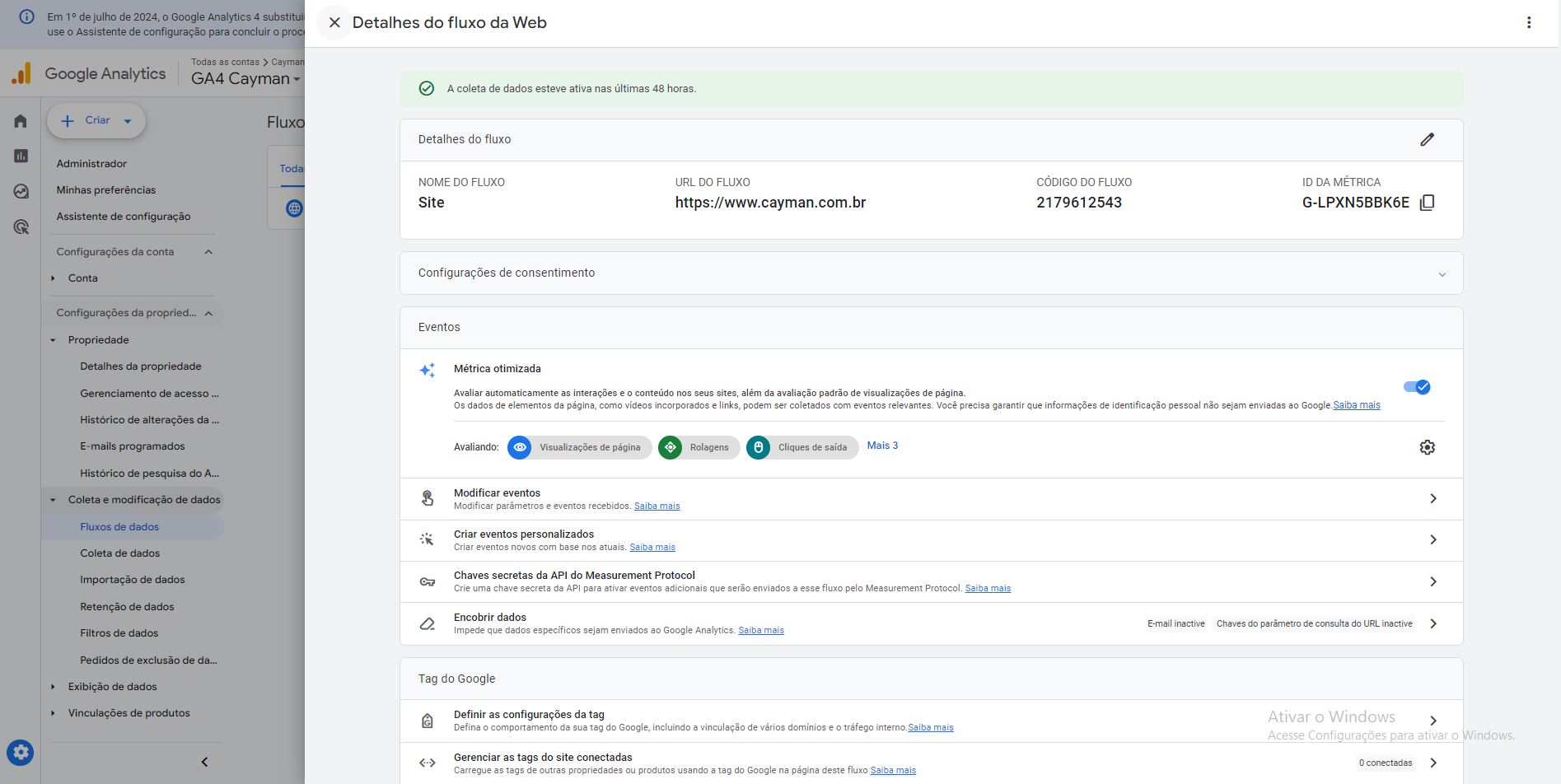Show Mais 3 measured events

tap(882, 446)
